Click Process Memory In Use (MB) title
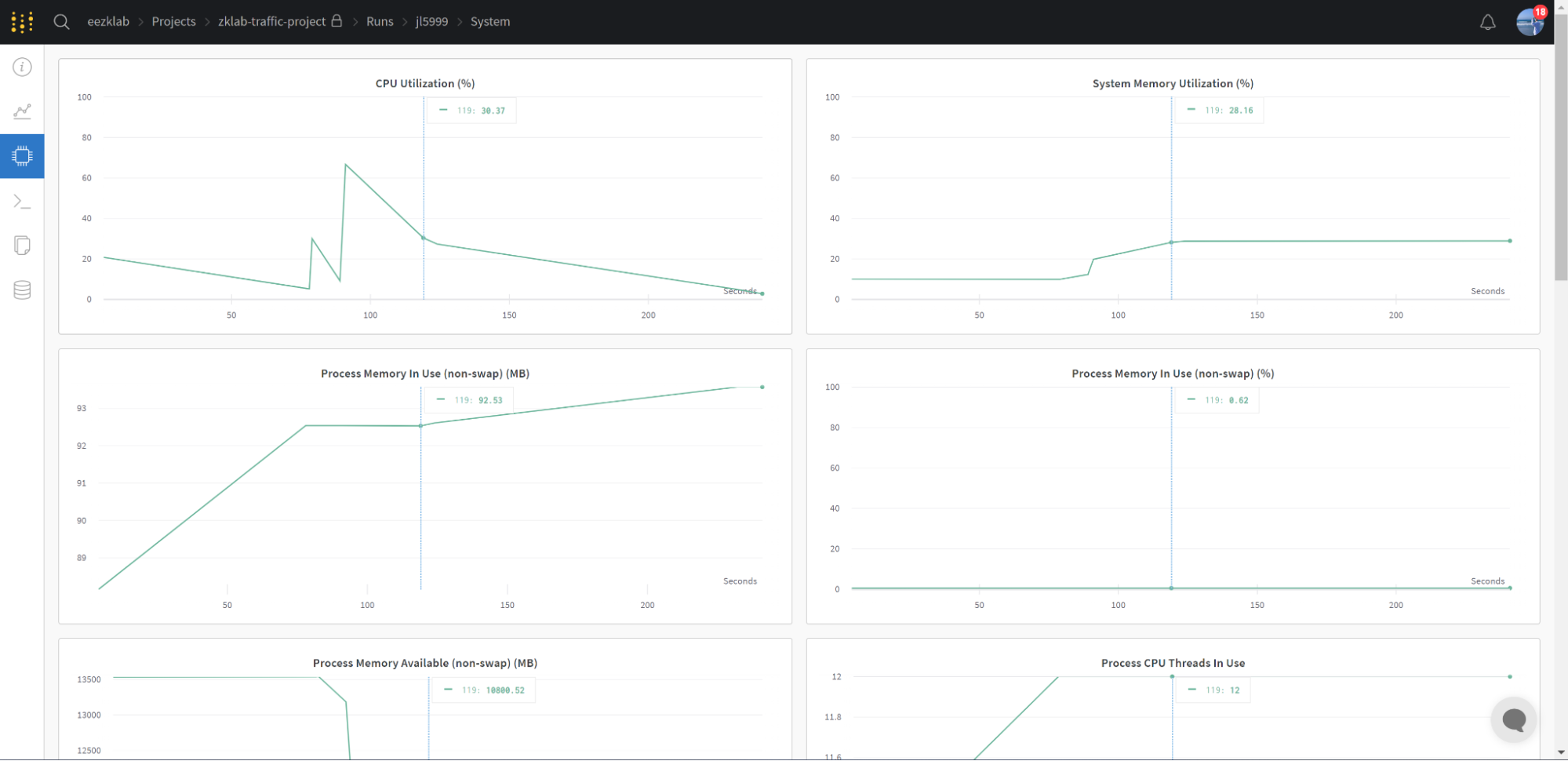 425,374
